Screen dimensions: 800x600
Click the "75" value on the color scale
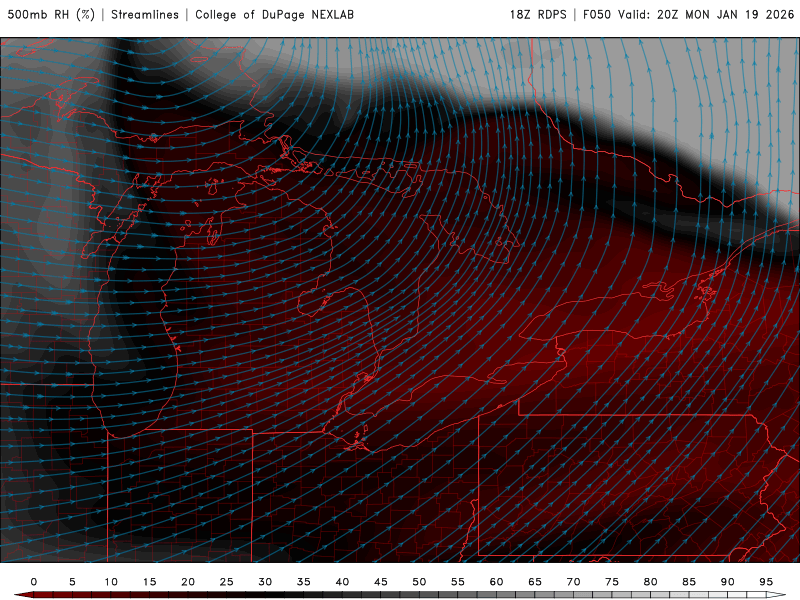click(x=612, y=582)
